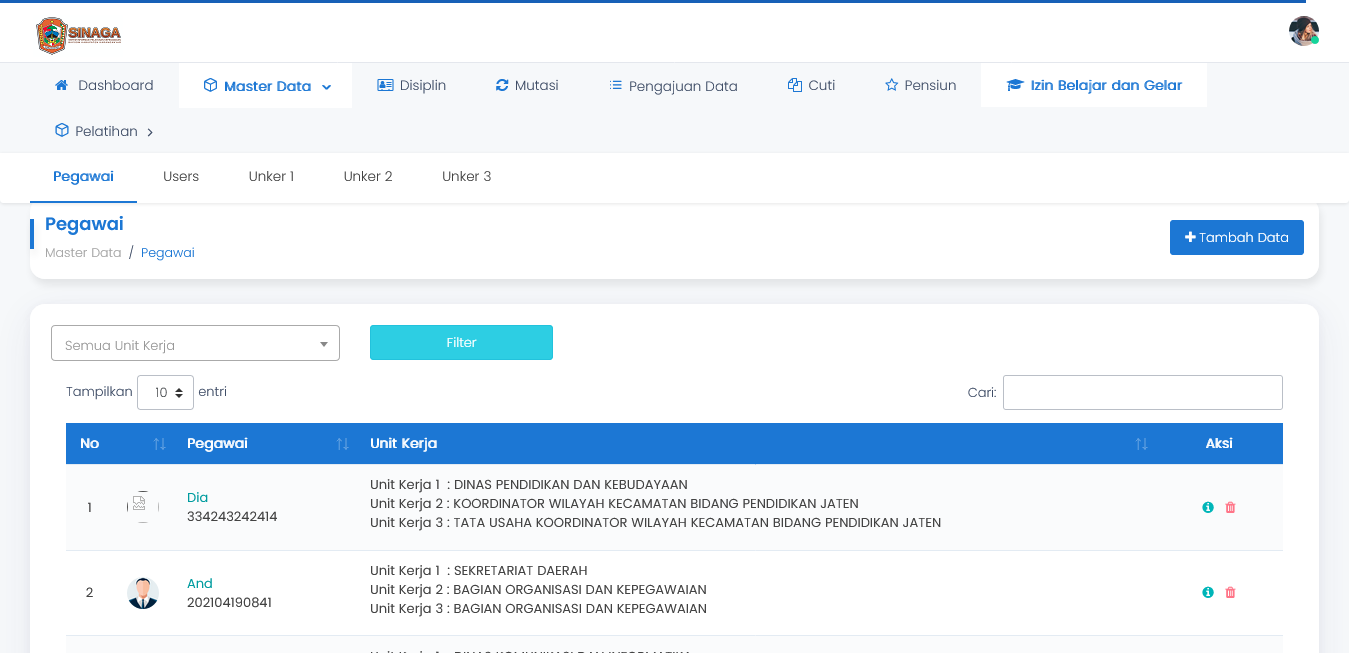Sort table by No column
This screenshot has width=1349, height=653.
coord(159,444)
